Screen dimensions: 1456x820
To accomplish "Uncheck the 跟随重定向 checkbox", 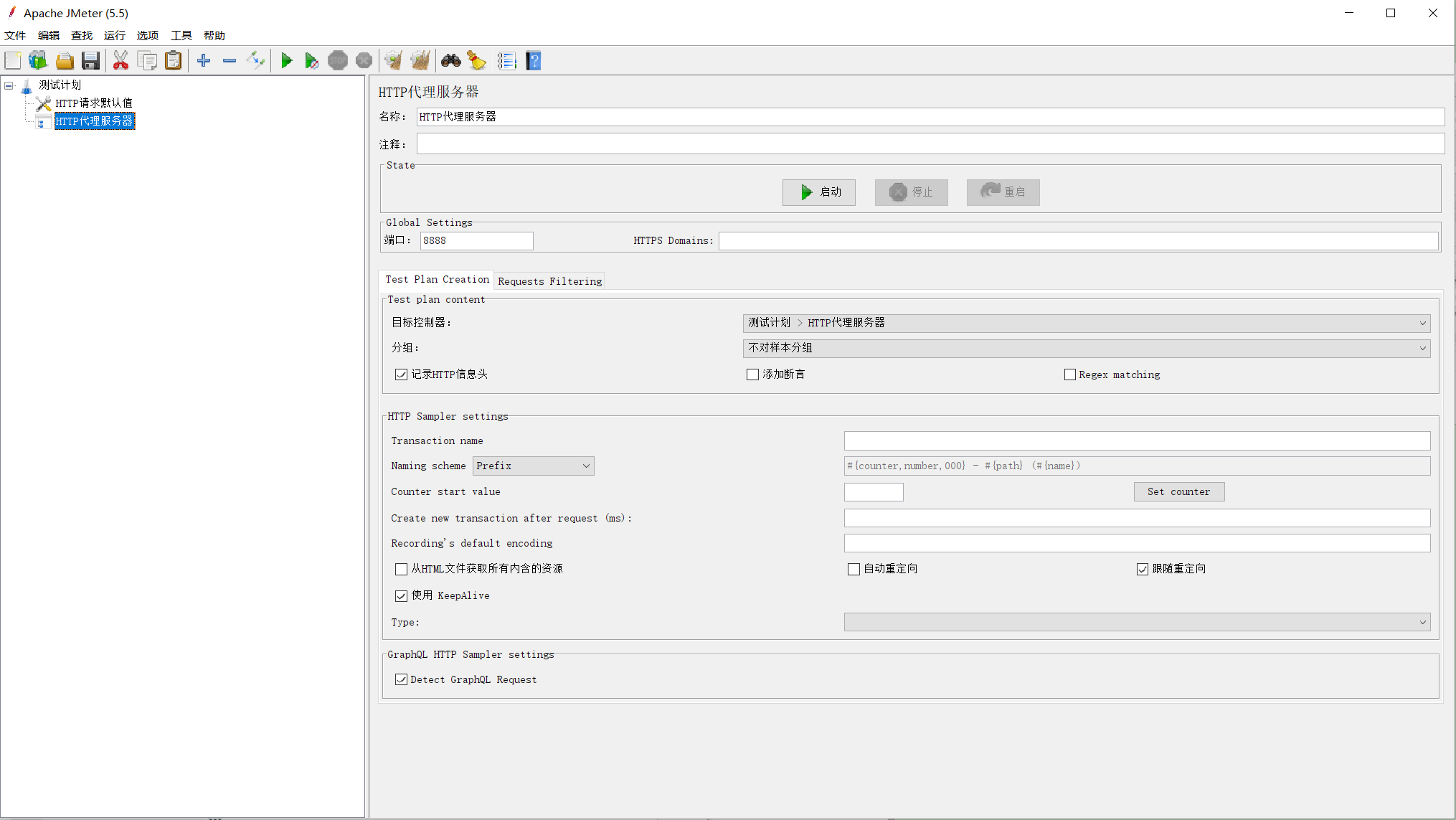I will pyautogui.click(x=1143, y=569).
